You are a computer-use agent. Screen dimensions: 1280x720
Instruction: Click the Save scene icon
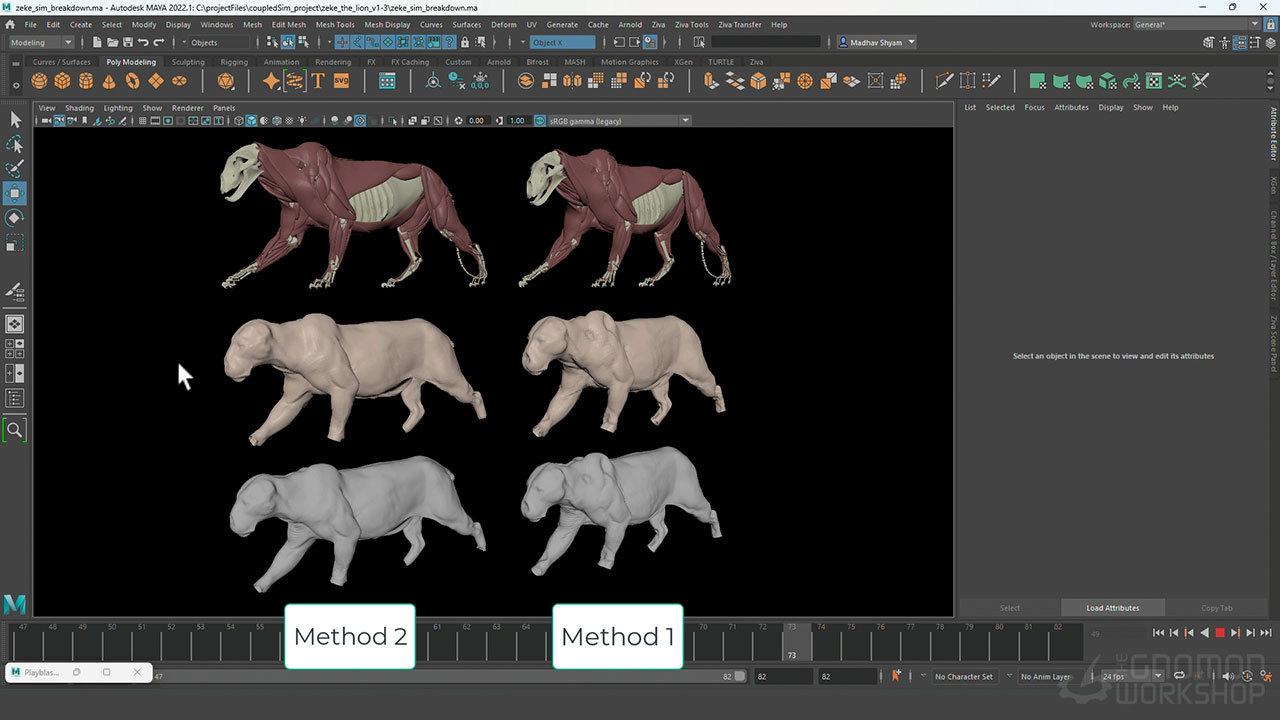coord(127,42)
